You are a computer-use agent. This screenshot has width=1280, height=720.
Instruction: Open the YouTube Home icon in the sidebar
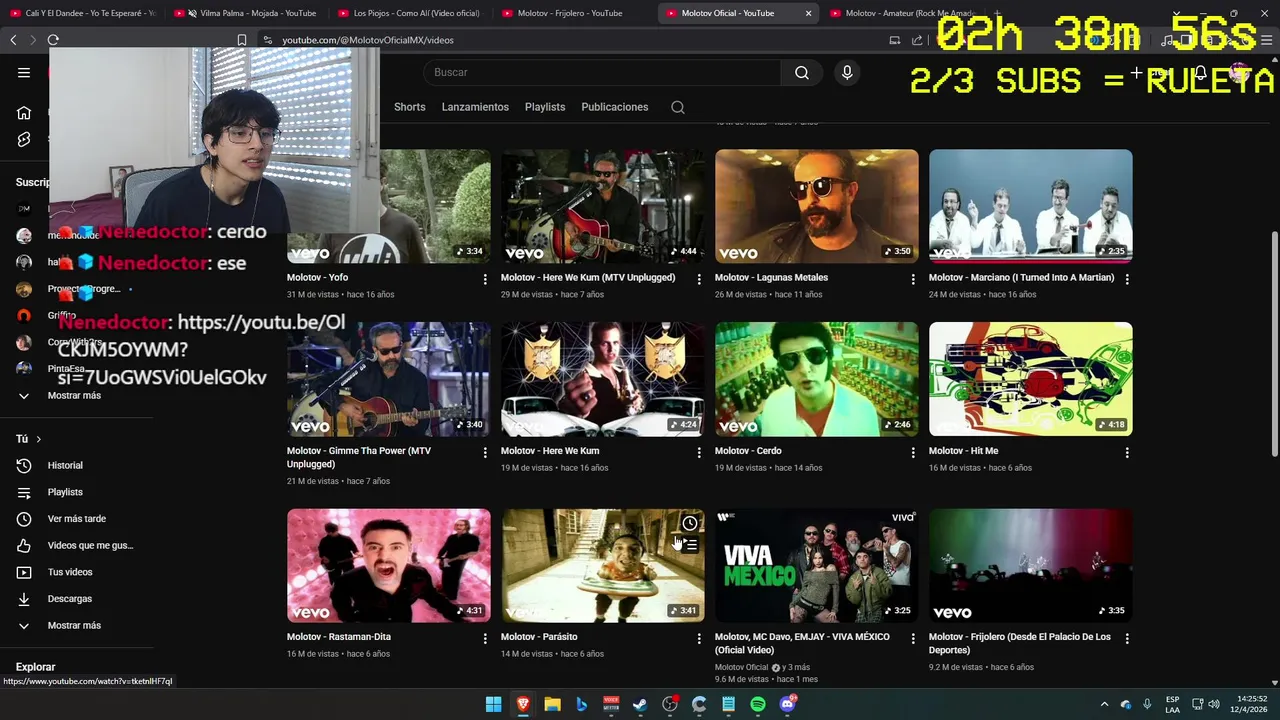pyautogui.click(x=24, y=113)
